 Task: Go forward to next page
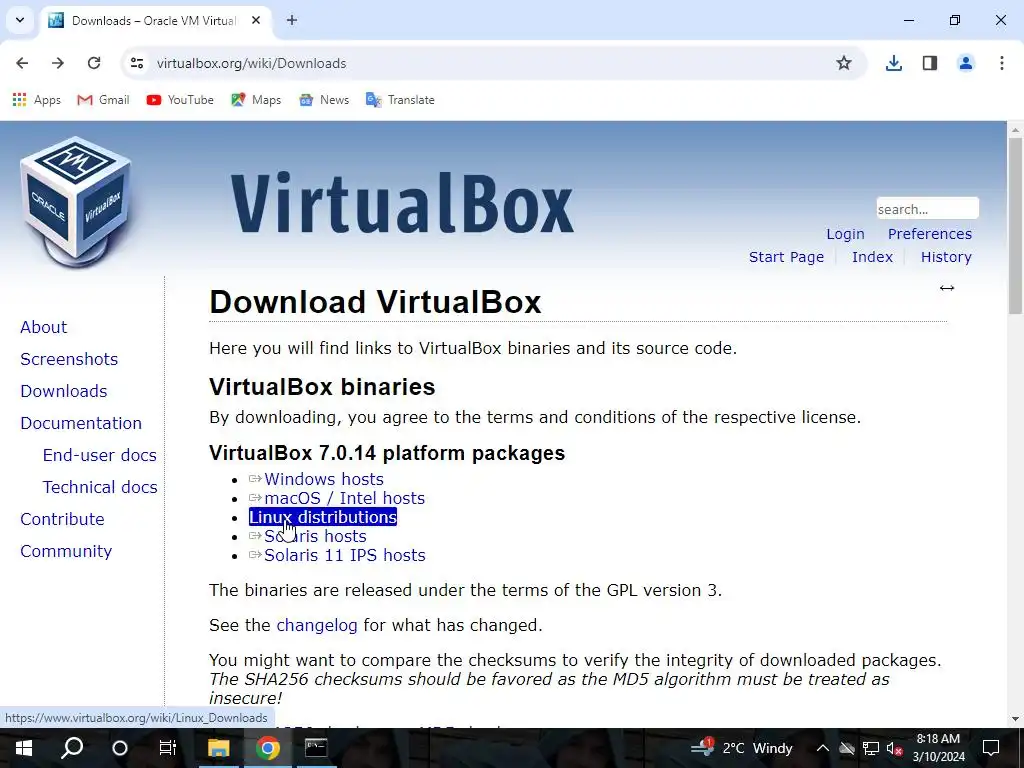(x=58, y=63)
